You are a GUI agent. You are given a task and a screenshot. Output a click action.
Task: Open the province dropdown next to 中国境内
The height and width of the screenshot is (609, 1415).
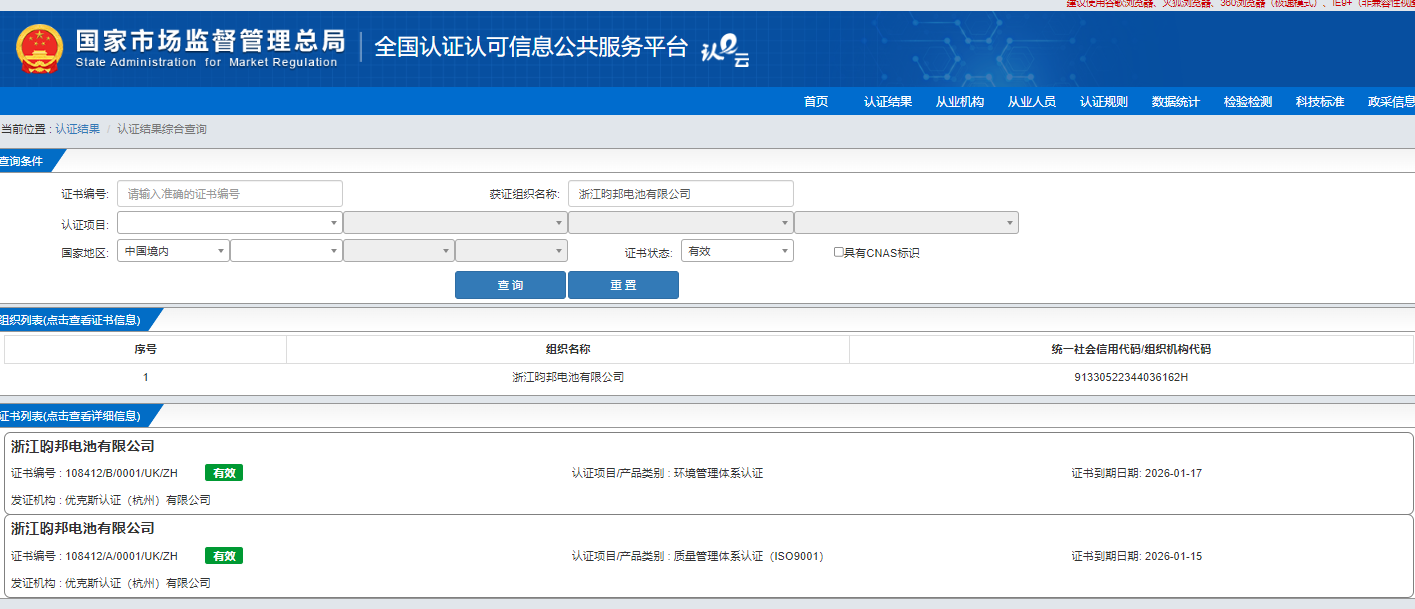[x=286, y=251]
